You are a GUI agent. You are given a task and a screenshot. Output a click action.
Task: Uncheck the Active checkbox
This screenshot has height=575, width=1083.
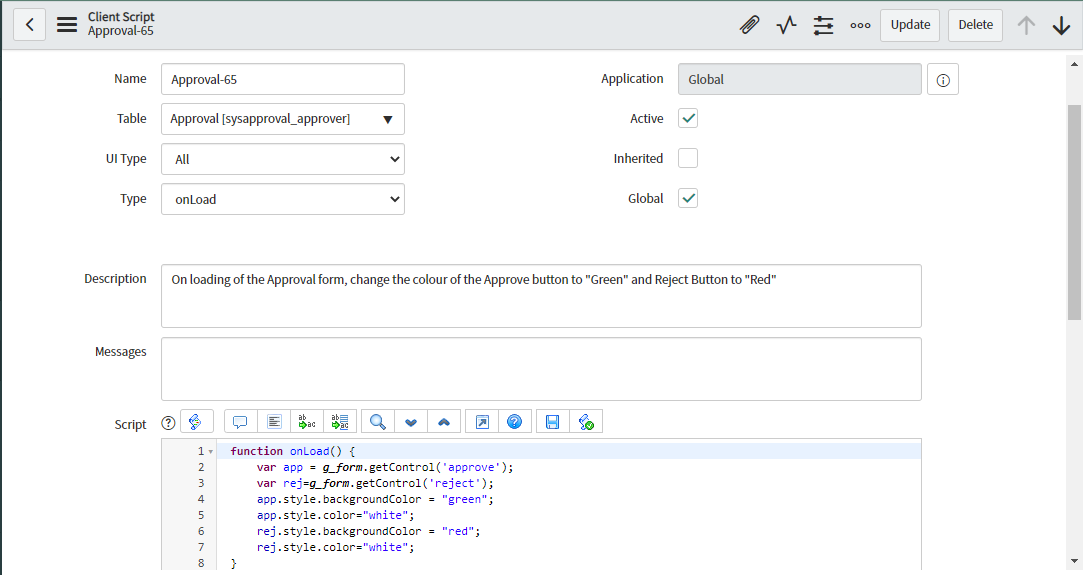pos(688,119)
